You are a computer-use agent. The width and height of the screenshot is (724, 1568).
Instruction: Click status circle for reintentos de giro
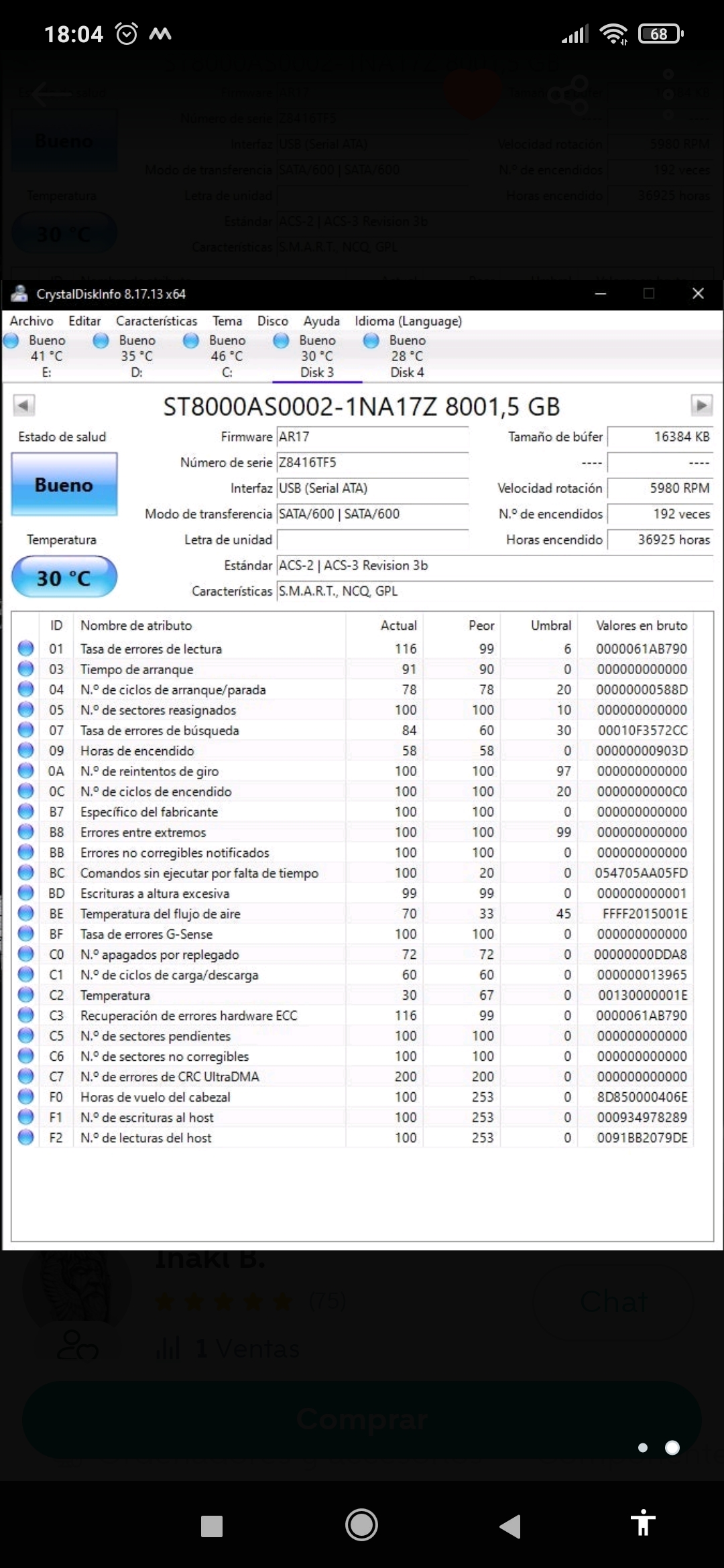(26, 771)
